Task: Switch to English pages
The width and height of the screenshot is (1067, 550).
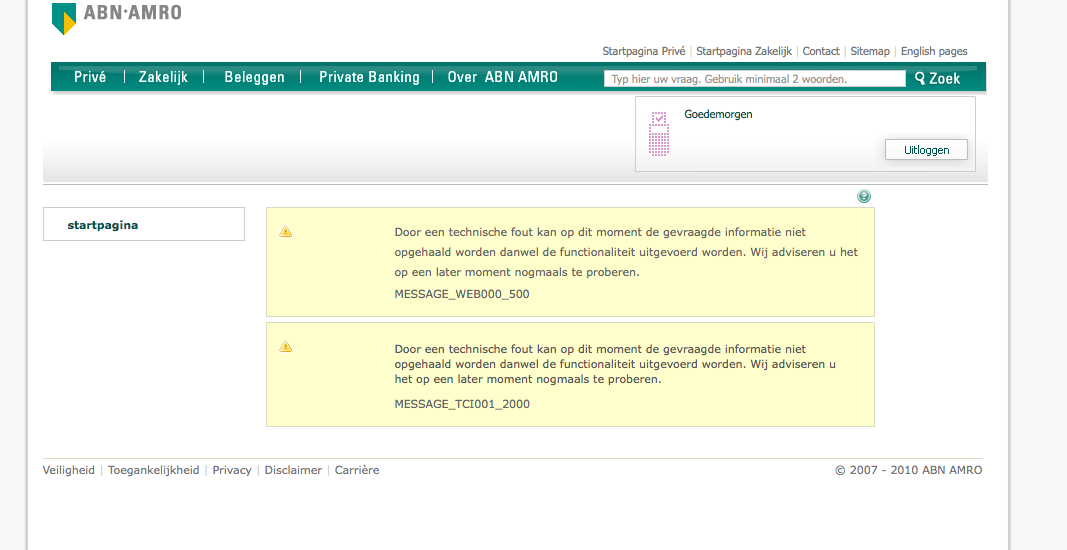Action: click(933, 51)
